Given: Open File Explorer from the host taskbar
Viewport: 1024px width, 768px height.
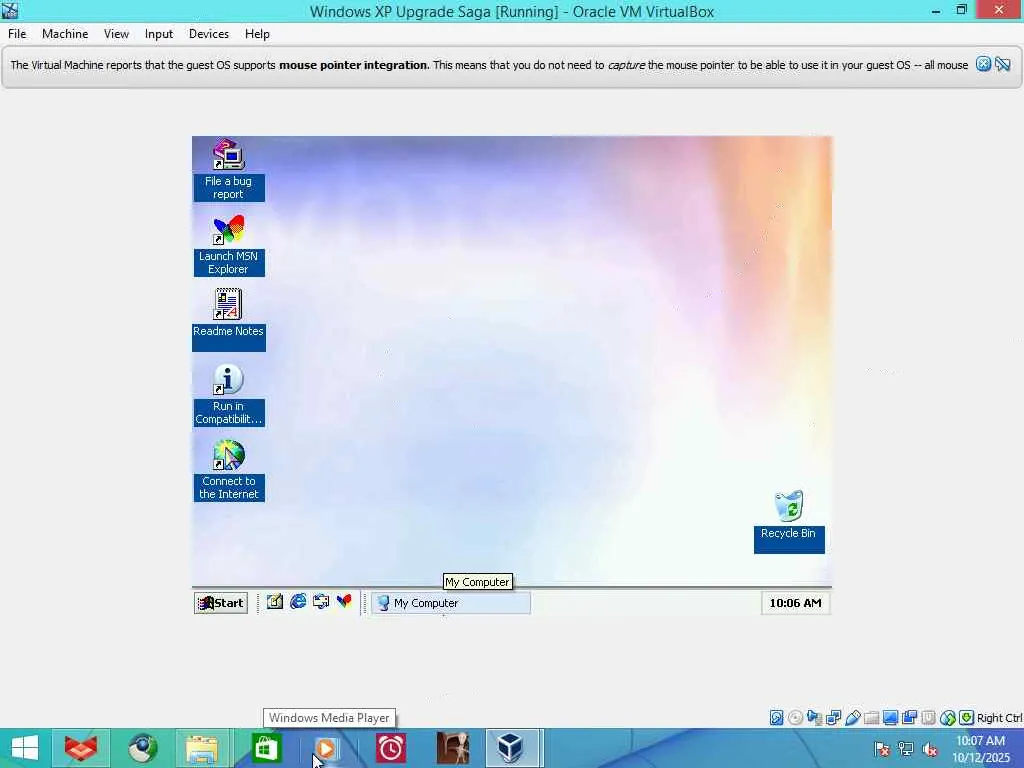Looking at the screenshot, I should click(202, 748).
